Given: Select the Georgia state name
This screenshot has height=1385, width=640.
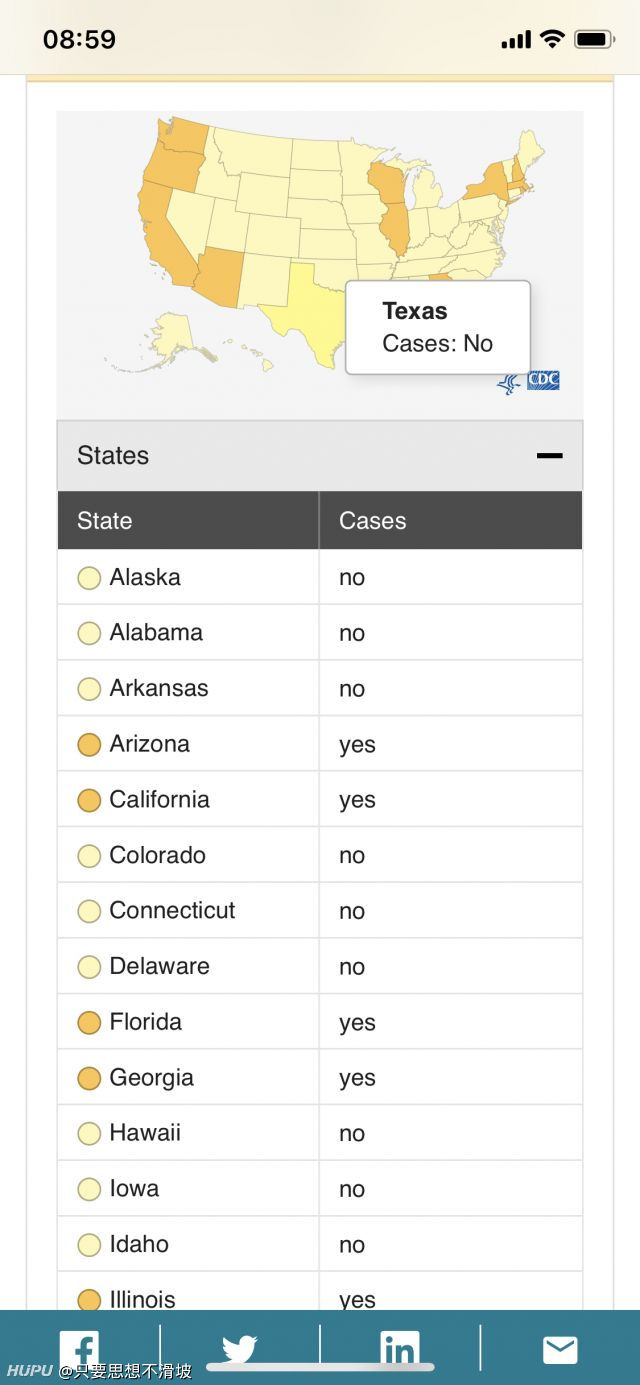Looking at the screenshot, I should pos(152,1078).
